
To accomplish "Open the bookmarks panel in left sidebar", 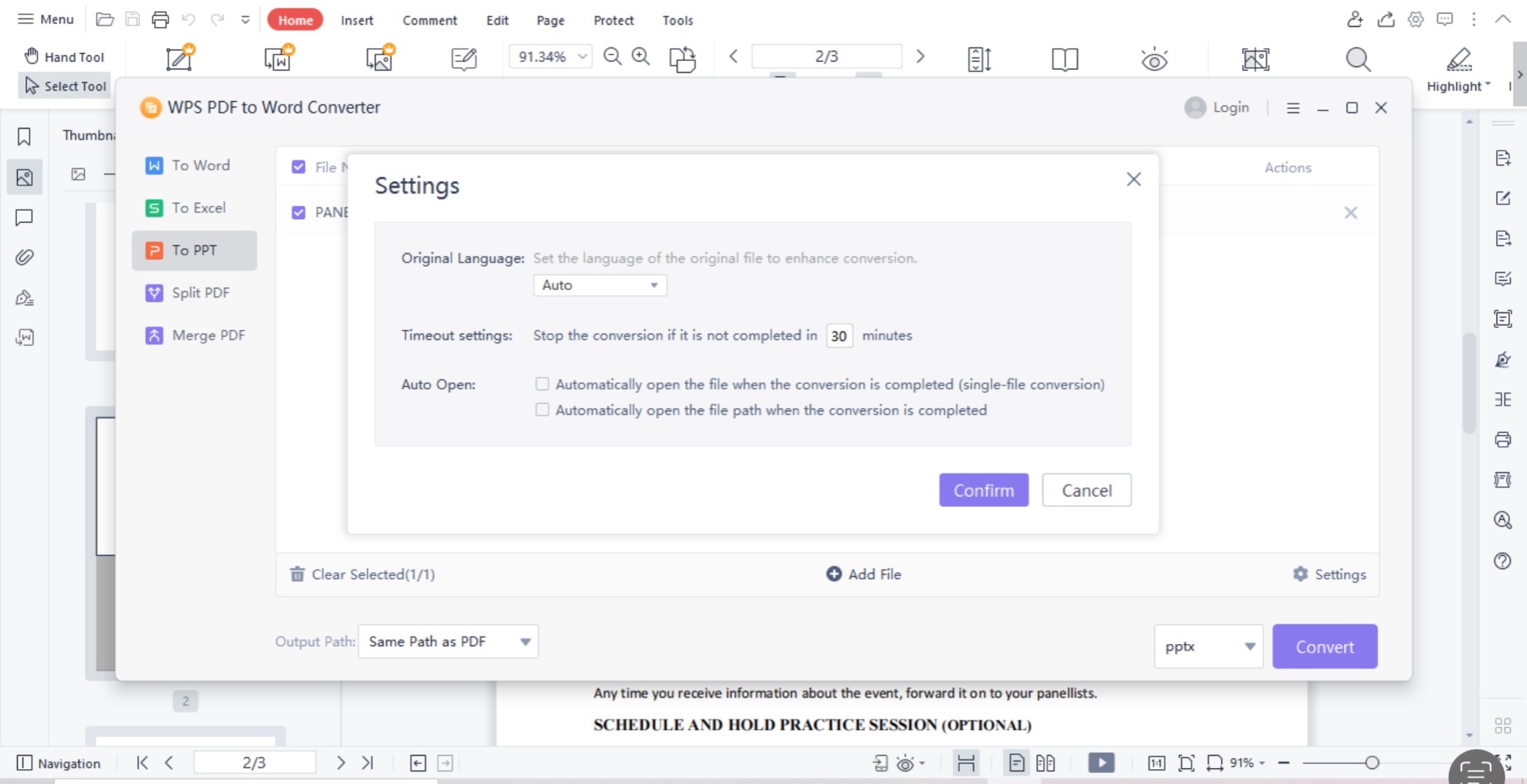I will [x=25, y=136].
